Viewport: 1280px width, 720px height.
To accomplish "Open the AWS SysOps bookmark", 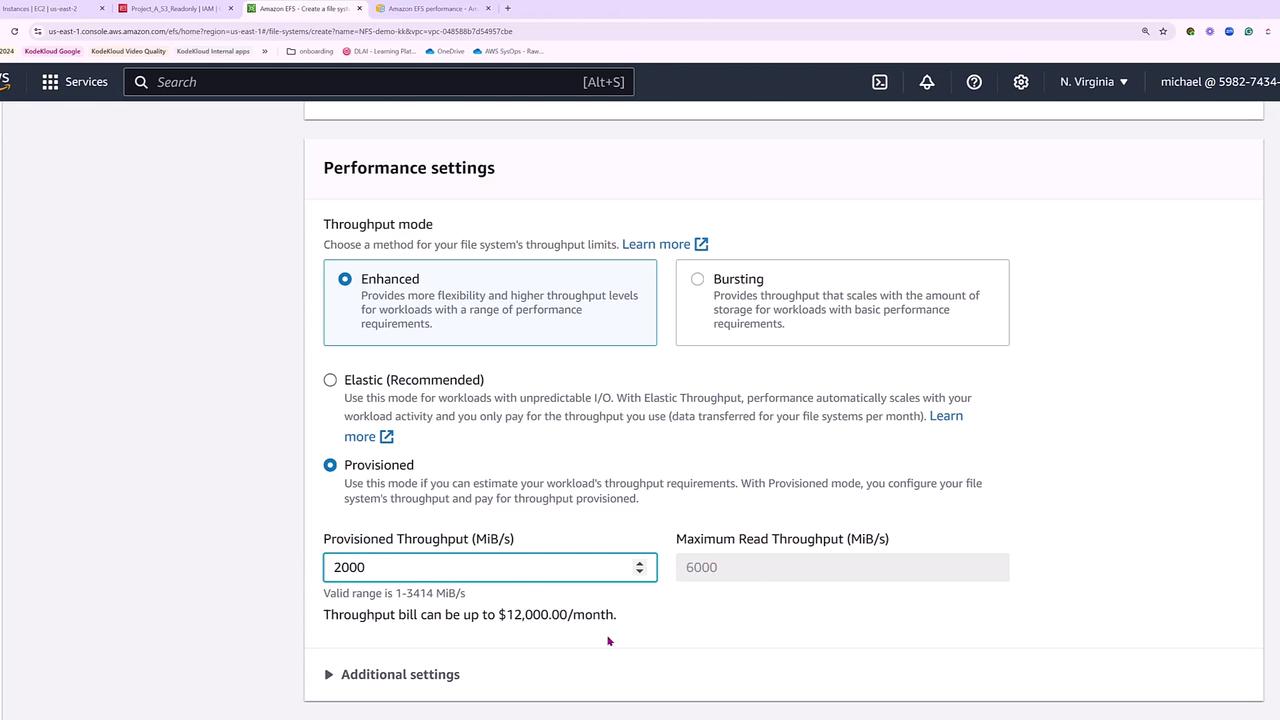I will (508, 51).
